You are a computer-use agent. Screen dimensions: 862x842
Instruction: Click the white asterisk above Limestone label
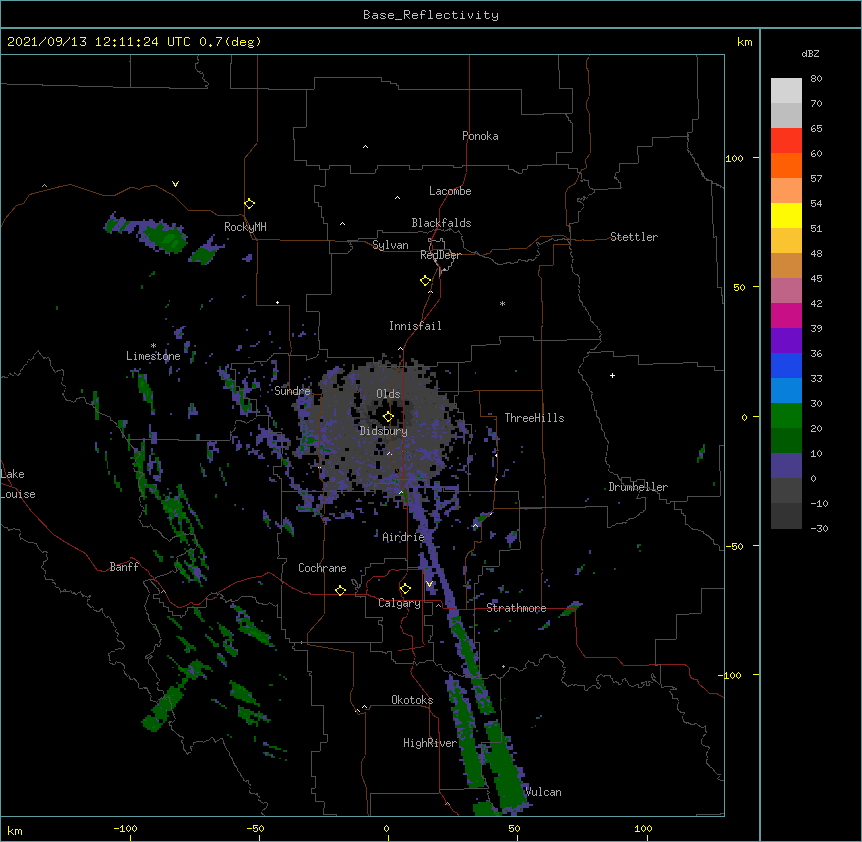coord(153,346)
